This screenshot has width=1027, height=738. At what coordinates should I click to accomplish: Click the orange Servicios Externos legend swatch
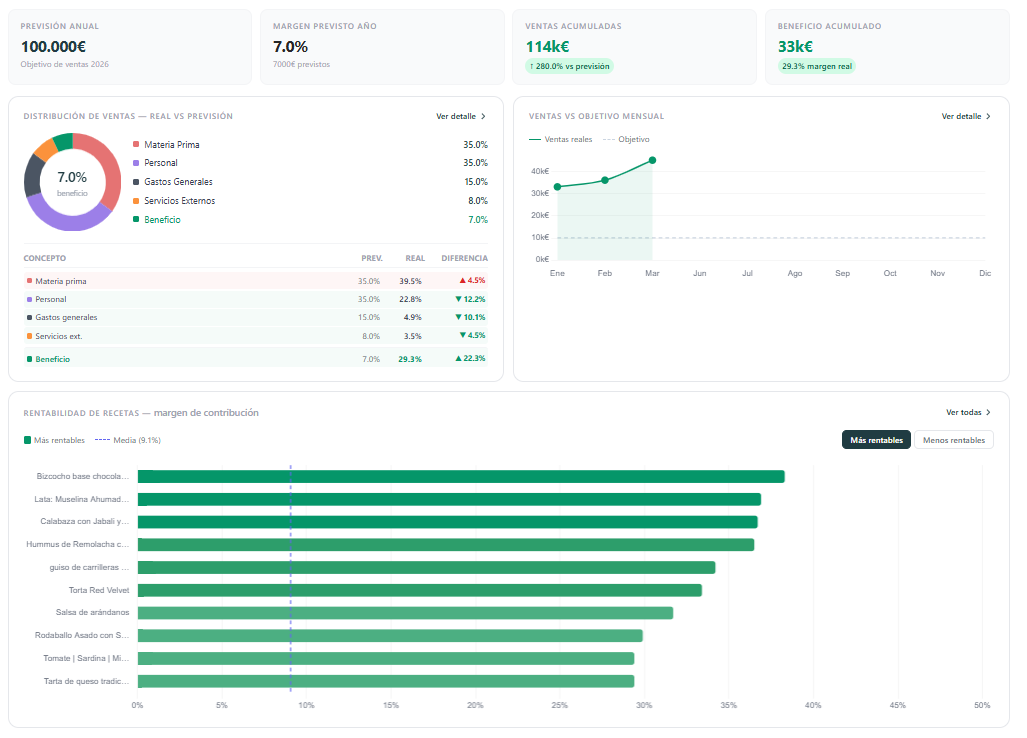[136, 200]
